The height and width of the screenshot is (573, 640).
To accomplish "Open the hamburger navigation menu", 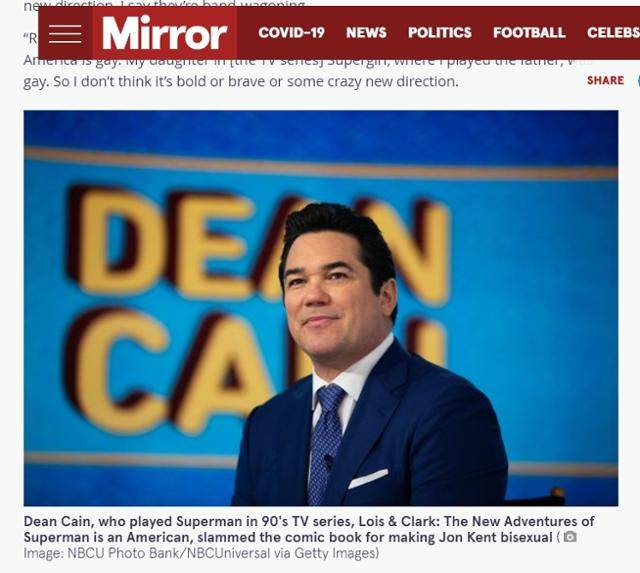I will click(65, 33).
